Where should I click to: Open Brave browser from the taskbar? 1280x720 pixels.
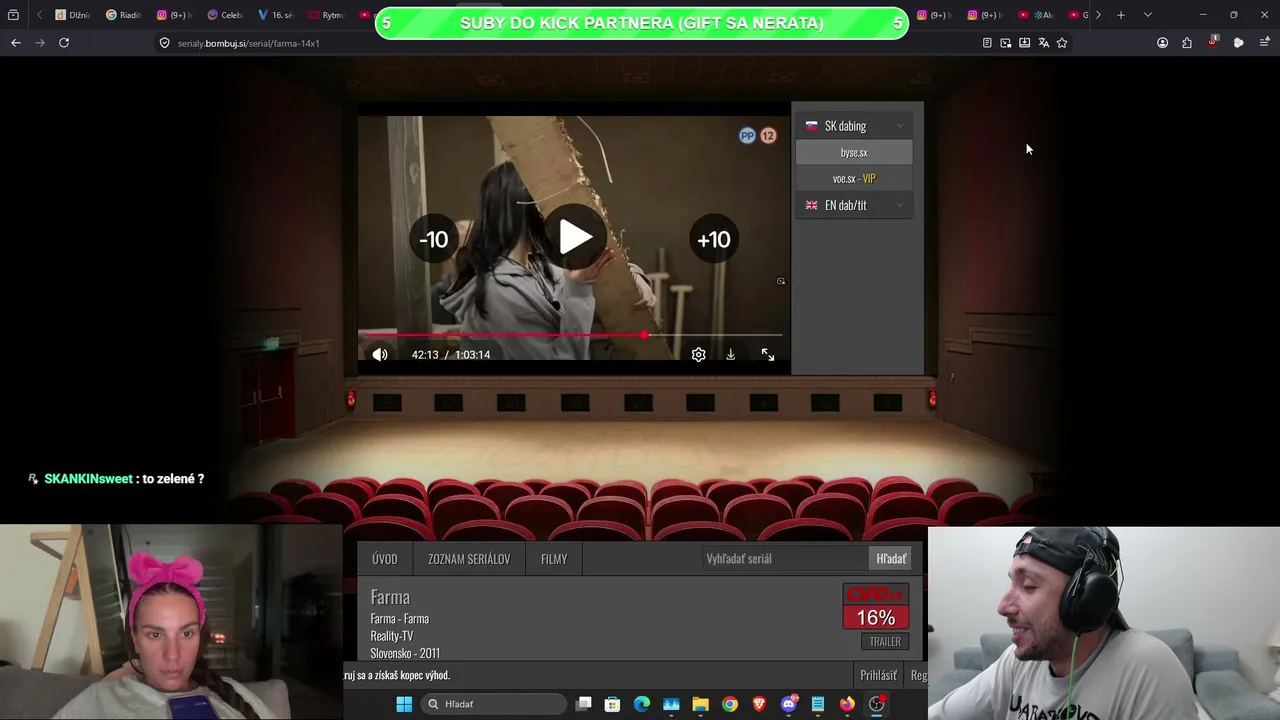pyautogui.click(x=759, y=704)
